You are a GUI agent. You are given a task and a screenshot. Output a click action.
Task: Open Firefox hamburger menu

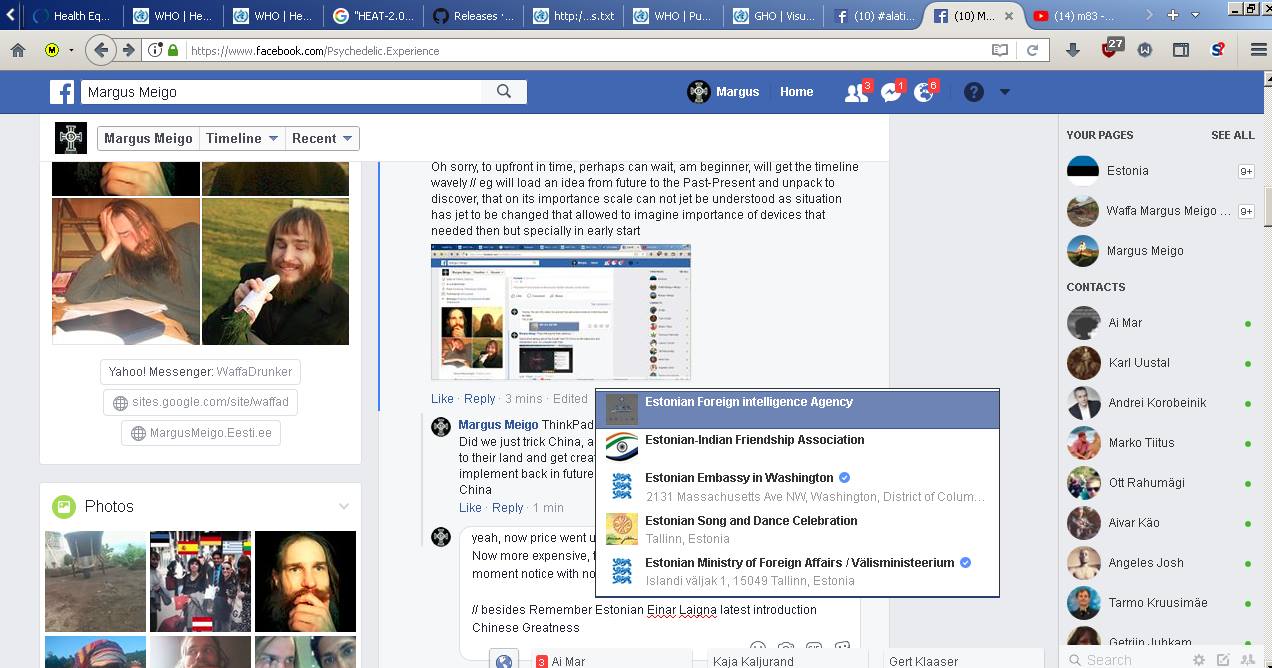click(1258, 50)
